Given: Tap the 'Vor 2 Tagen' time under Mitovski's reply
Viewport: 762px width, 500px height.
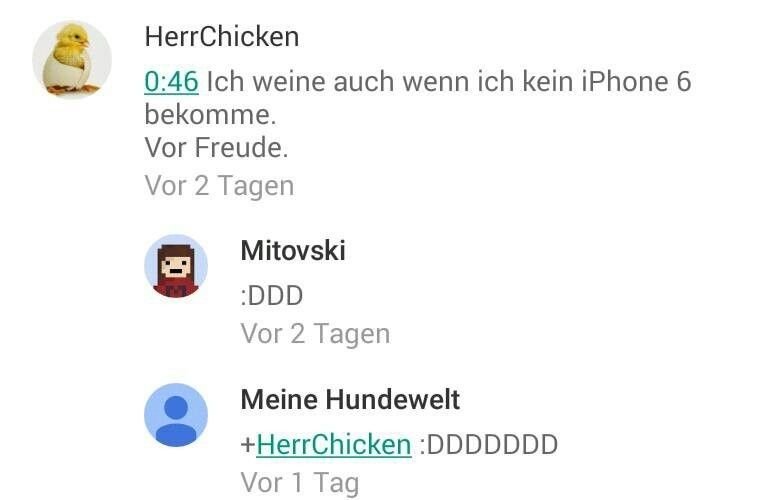Looking at the screenshot, I should (315, 334).
